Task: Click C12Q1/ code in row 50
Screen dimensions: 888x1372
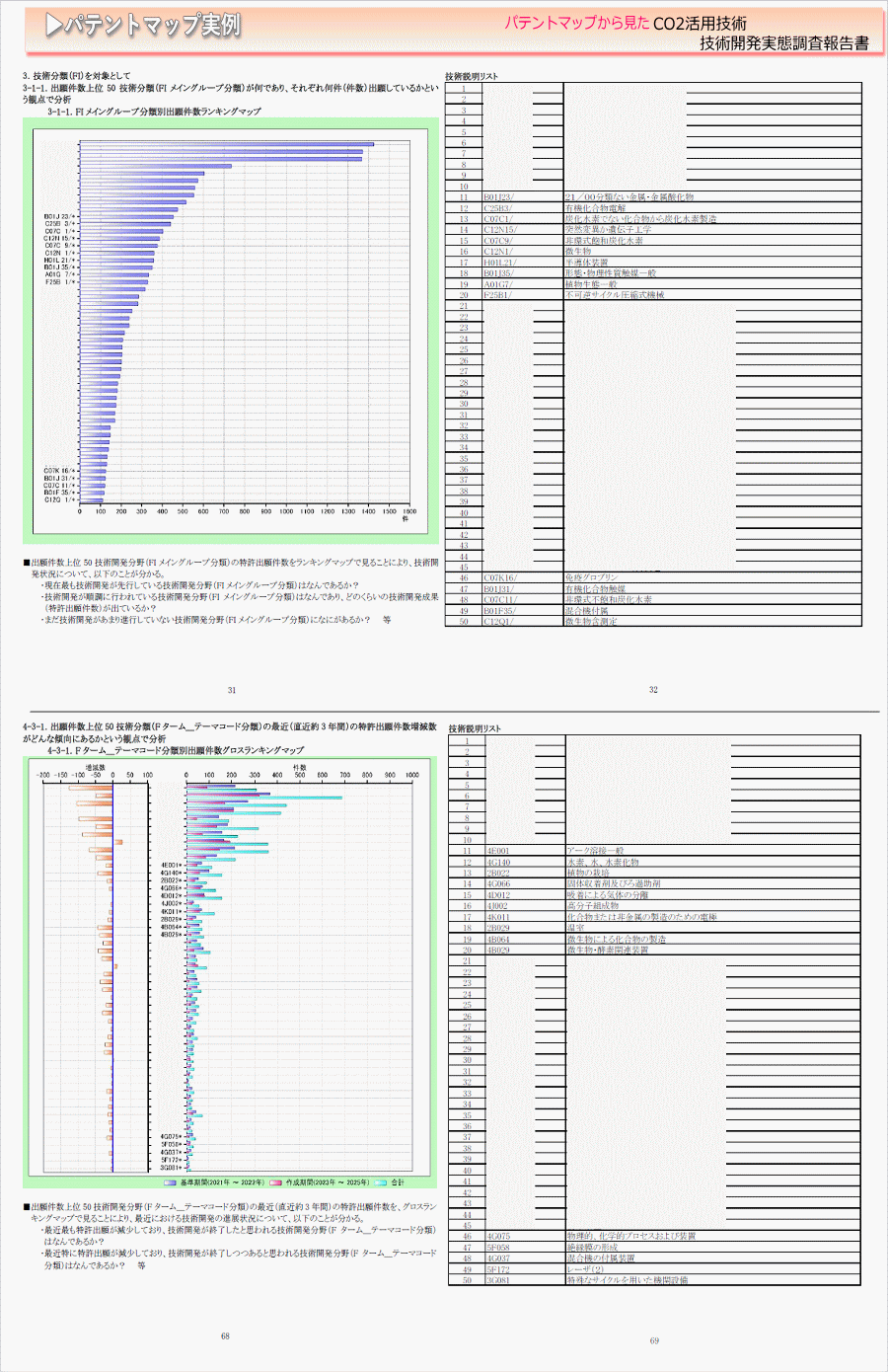Action: click(498, 622)
